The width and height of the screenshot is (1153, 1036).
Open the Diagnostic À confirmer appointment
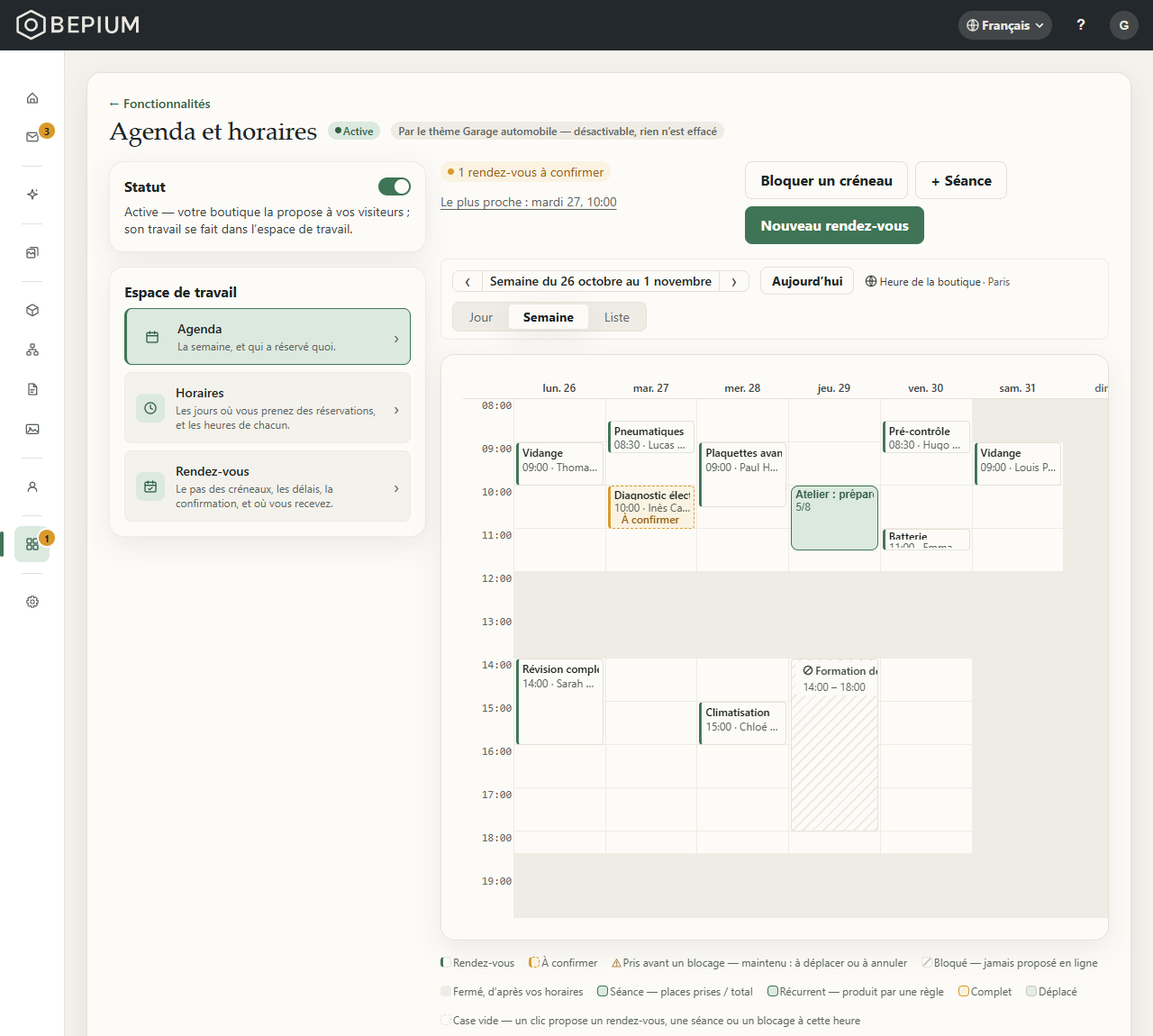tap(651, 507)
